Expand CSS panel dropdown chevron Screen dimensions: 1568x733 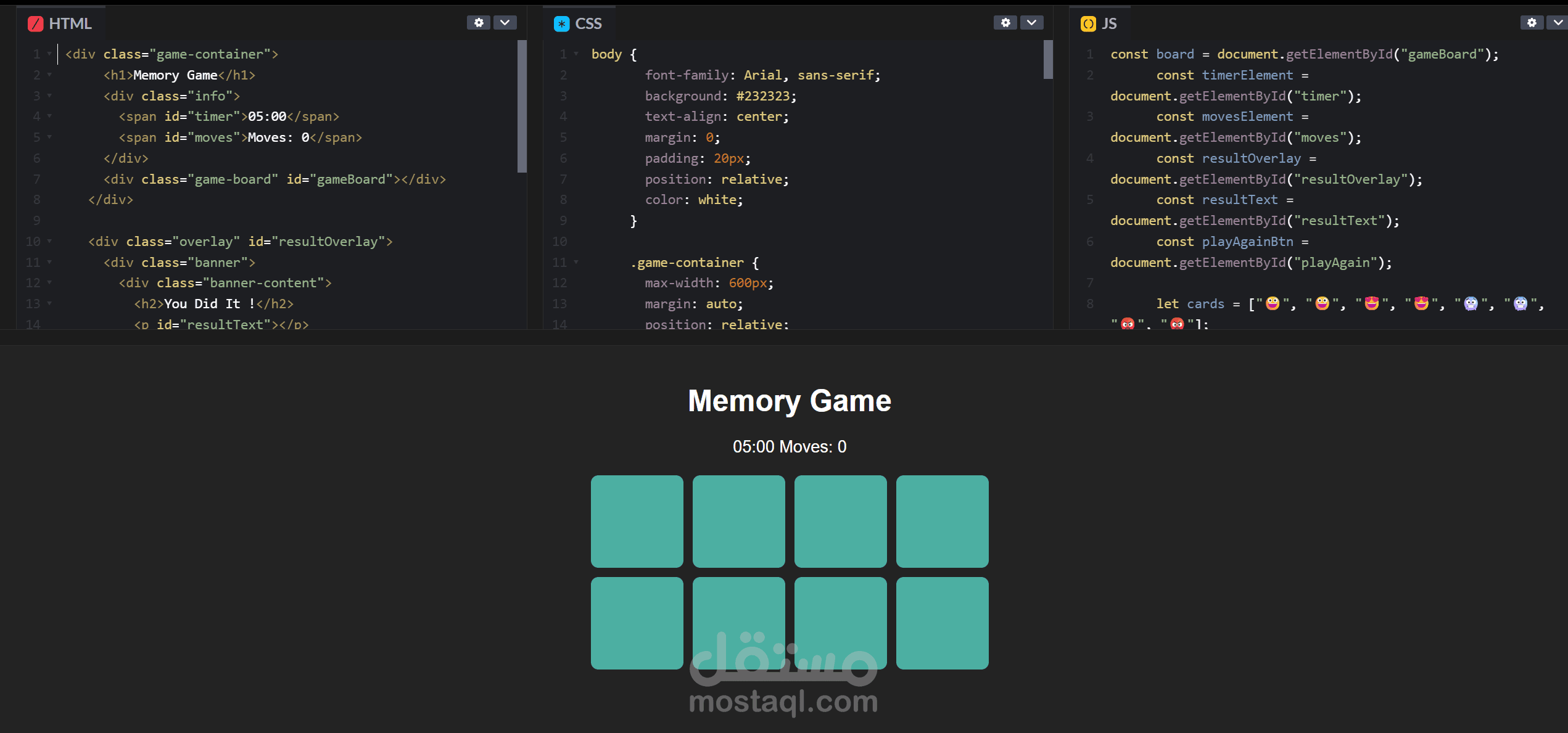[x=1031, y=23]
